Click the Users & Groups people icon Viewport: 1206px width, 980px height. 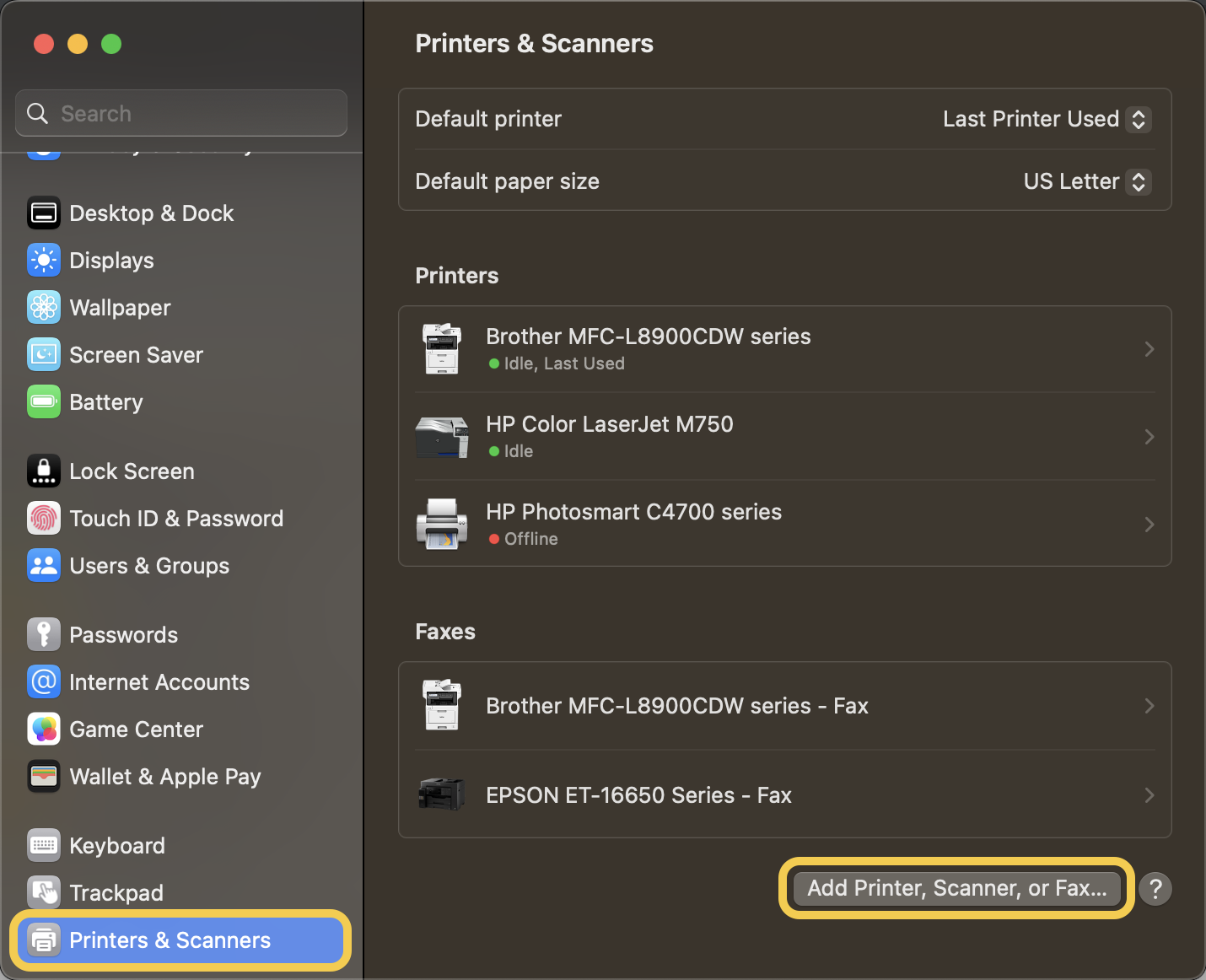tap(44, 566)
